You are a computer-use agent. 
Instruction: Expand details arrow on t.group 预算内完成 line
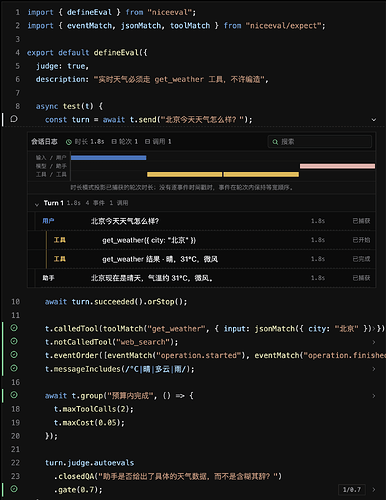coord(374,396)
